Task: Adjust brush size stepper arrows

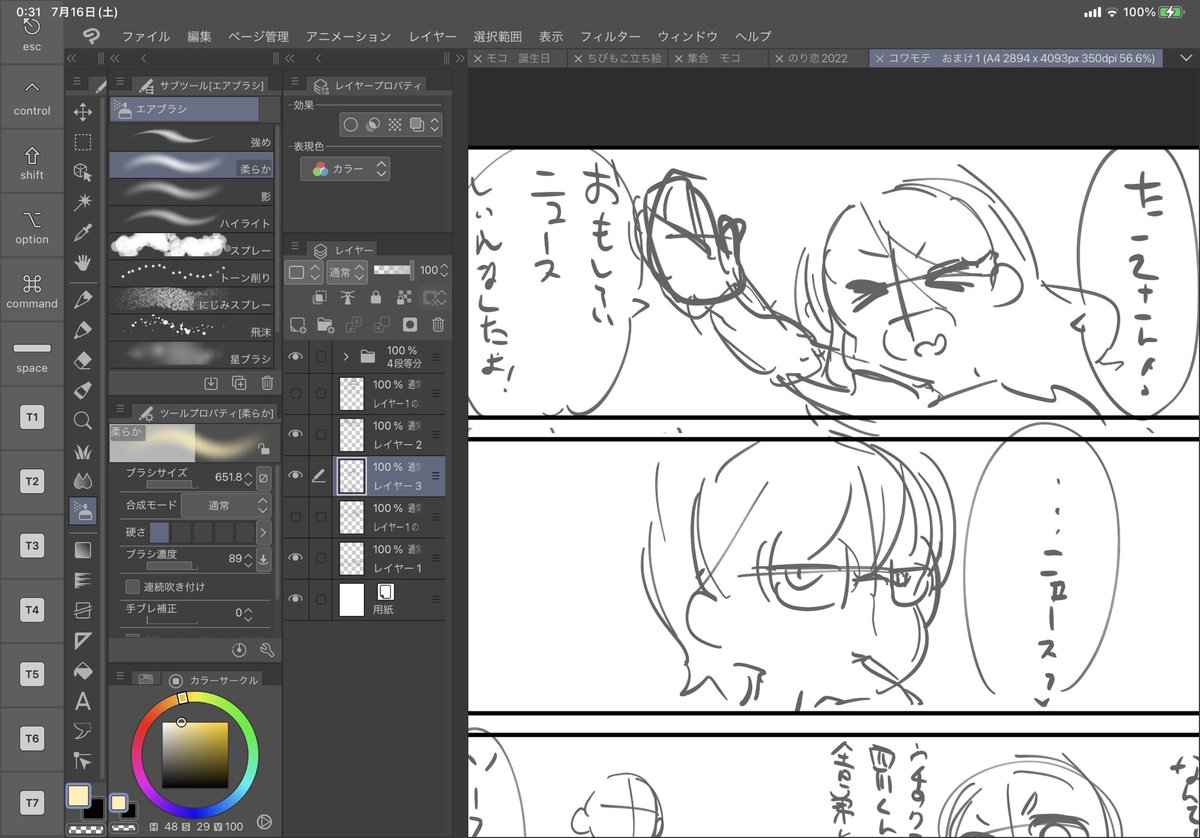Action: (x=249, y=478)
